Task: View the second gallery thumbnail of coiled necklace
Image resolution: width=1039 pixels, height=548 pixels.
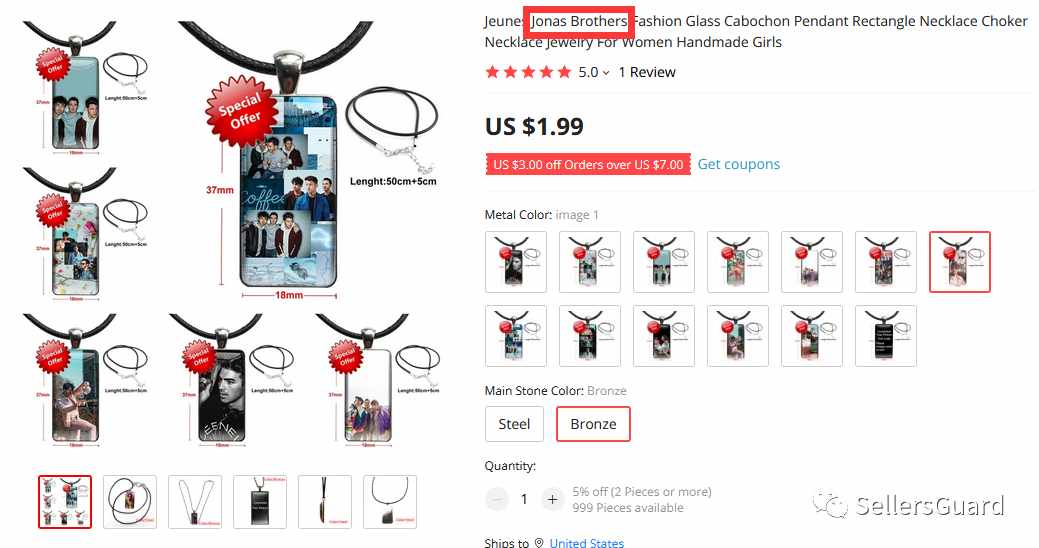Action: 130,502
